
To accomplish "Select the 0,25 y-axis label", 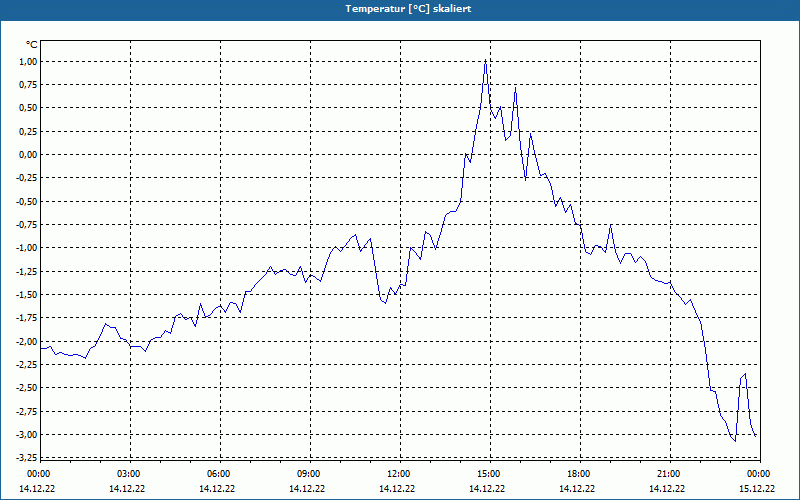I will (x=29, y=131).
